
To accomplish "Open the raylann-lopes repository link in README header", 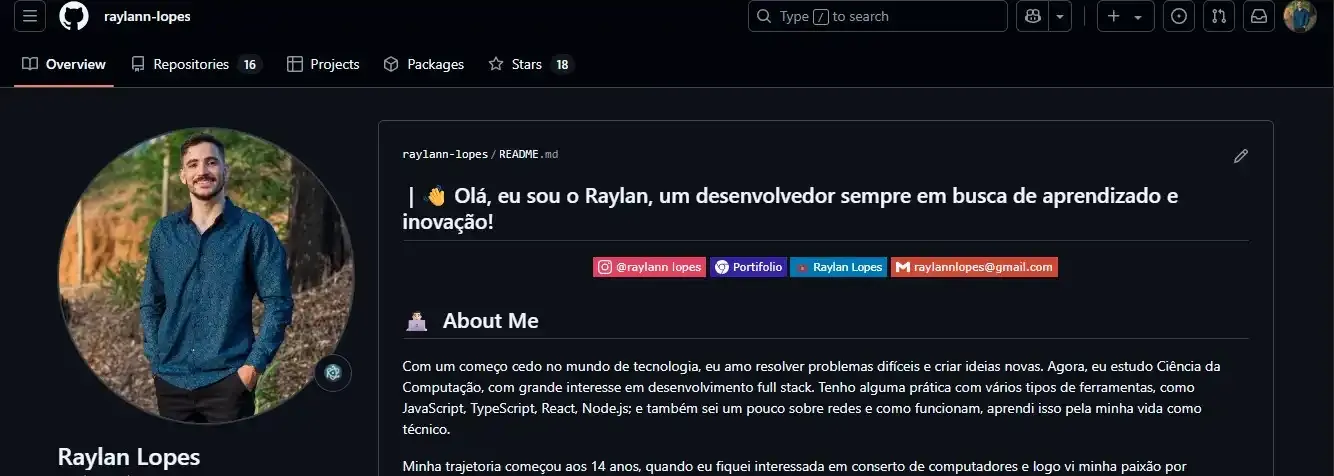I will [x=445, y=154].
